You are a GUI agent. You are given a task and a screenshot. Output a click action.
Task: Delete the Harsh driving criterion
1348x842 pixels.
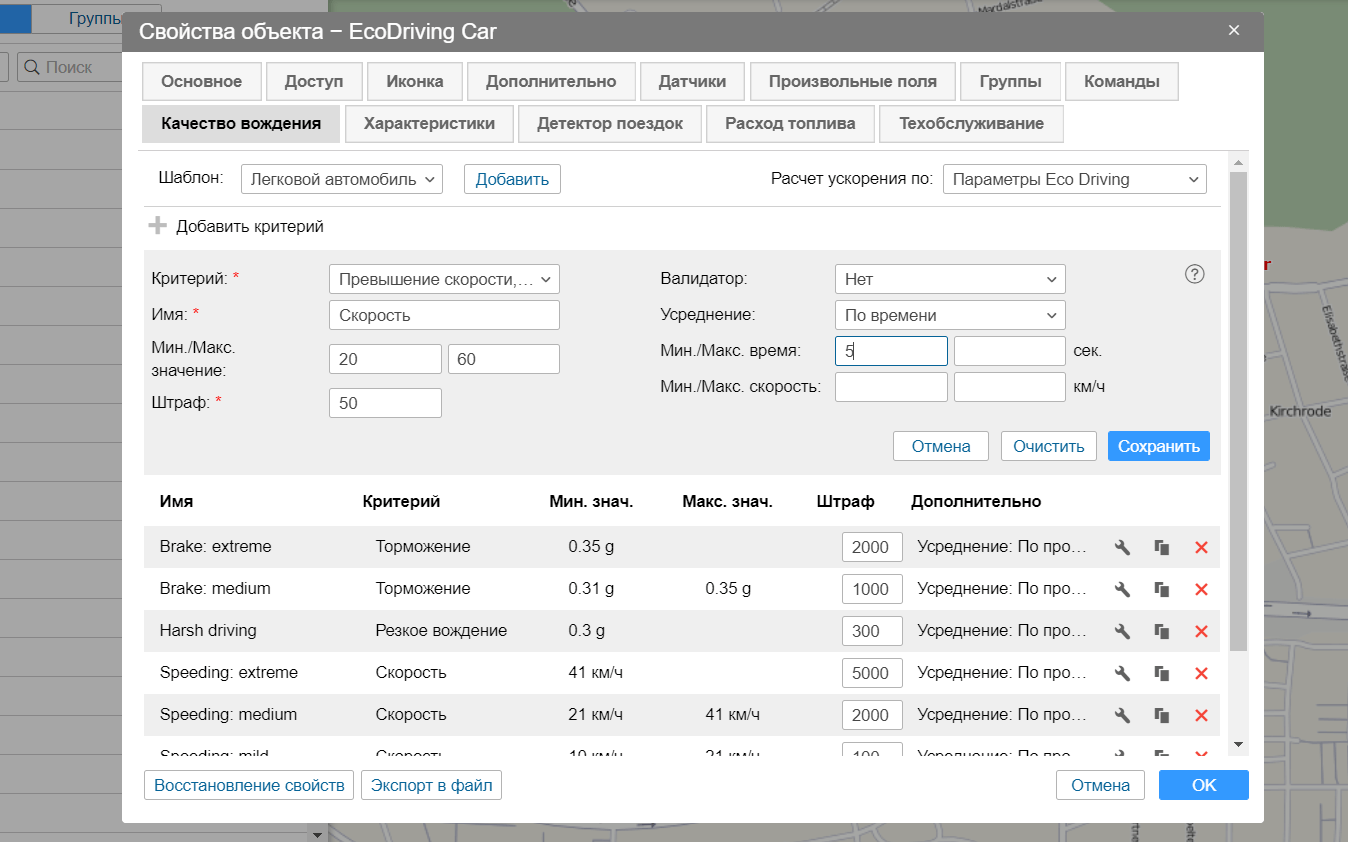click(x=1201, y=631)
